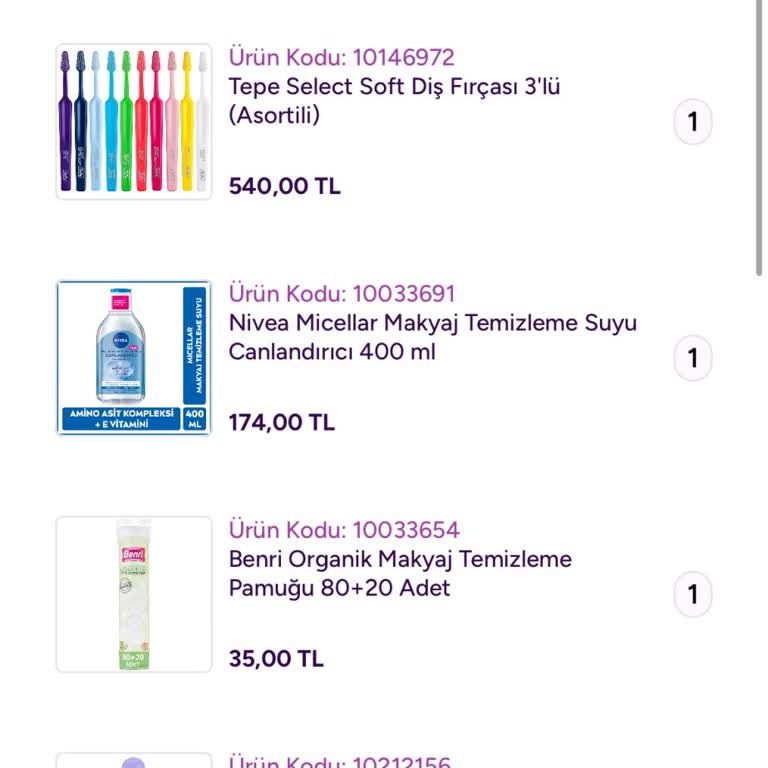The image size is (768, 768).
Task: Open Nivea Micellar Makyaj Temizleme Suyu title
Action: [x=432, y=337]
